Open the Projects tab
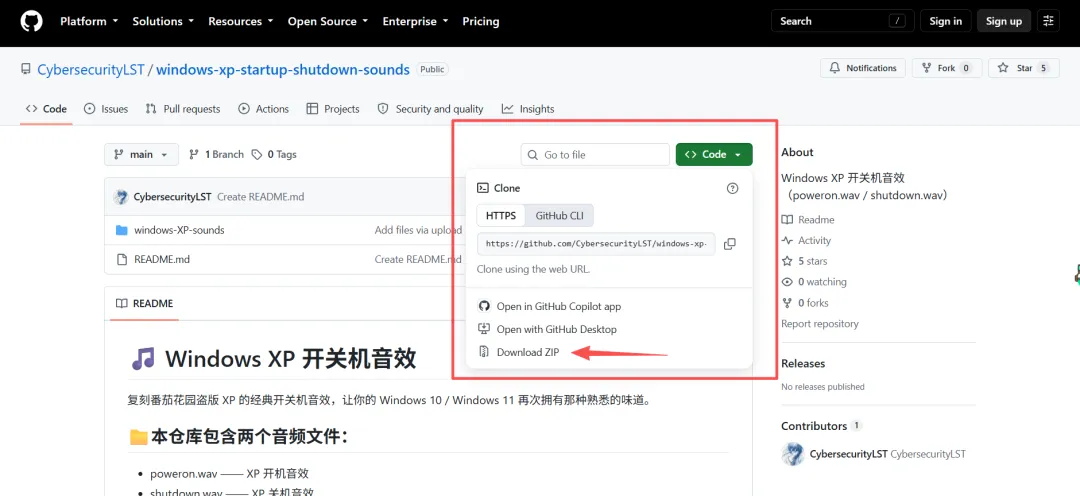The image size is (1080, 496). tap(333, 109)
